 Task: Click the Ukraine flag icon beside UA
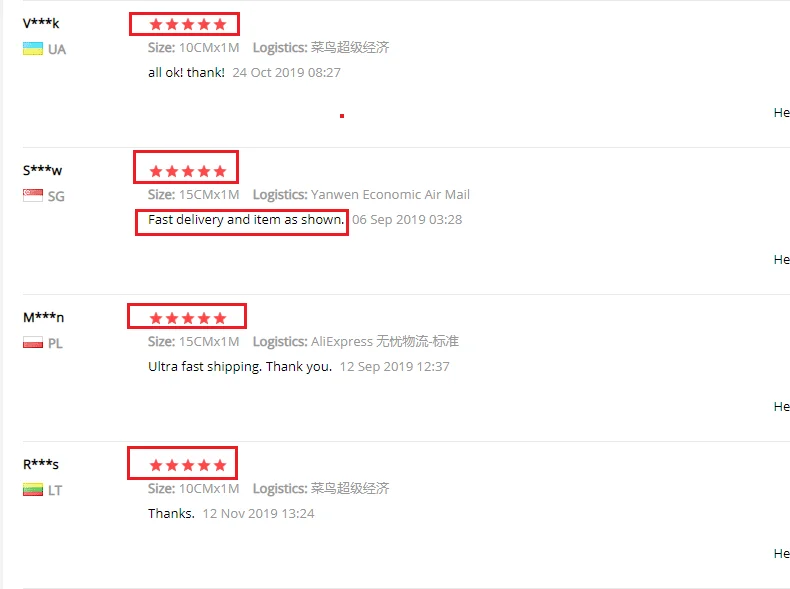pos(33,49)
